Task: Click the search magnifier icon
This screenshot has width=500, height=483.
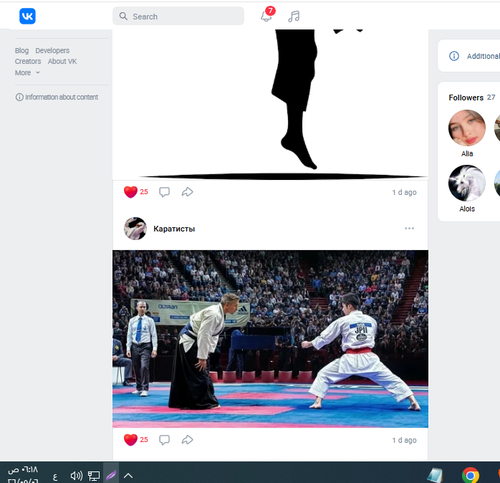Action: (123, 16)
